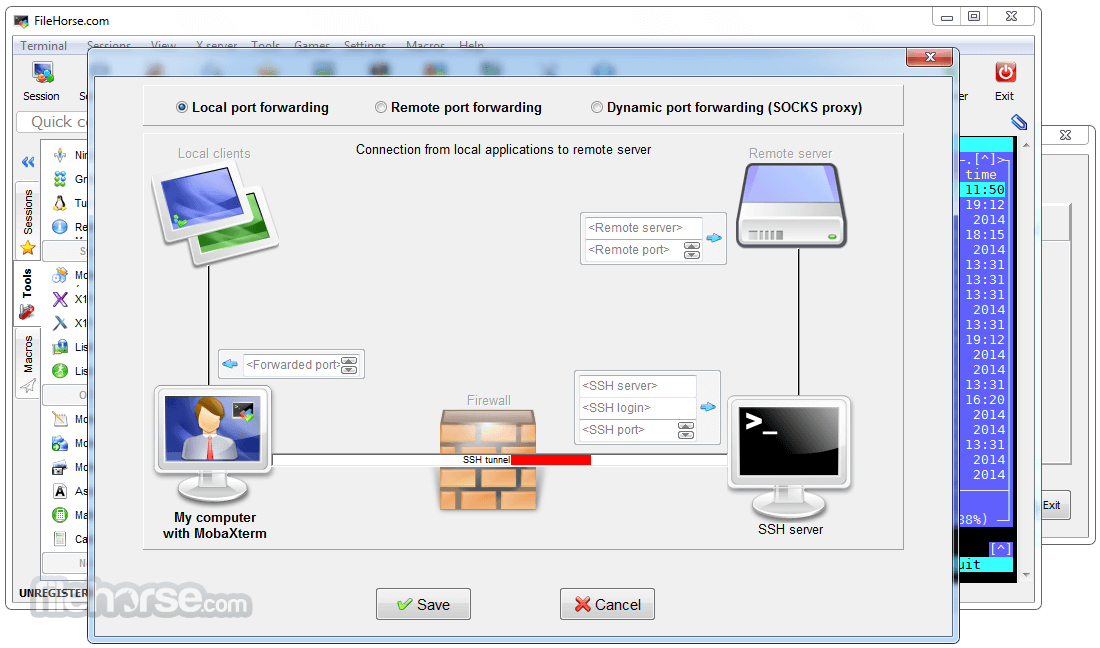Adjust the Remote port spinner arrows
1100x648 pixels.
[x=692, y=250]
